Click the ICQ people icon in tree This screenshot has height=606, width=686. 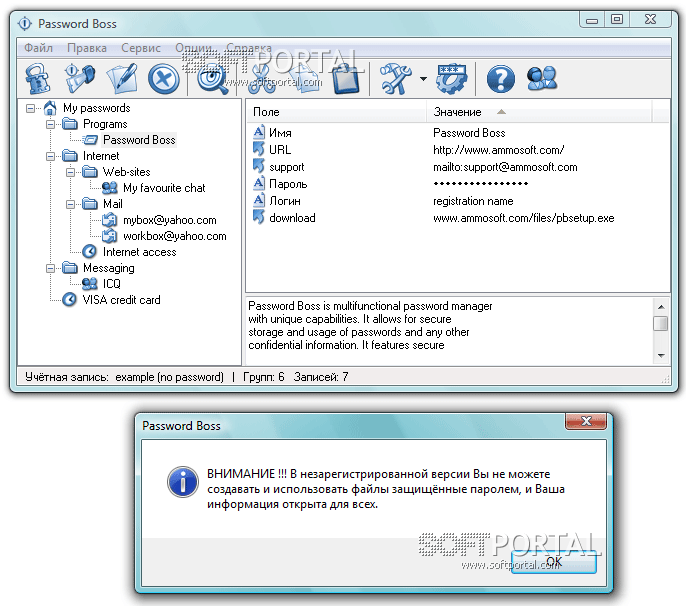90,284
